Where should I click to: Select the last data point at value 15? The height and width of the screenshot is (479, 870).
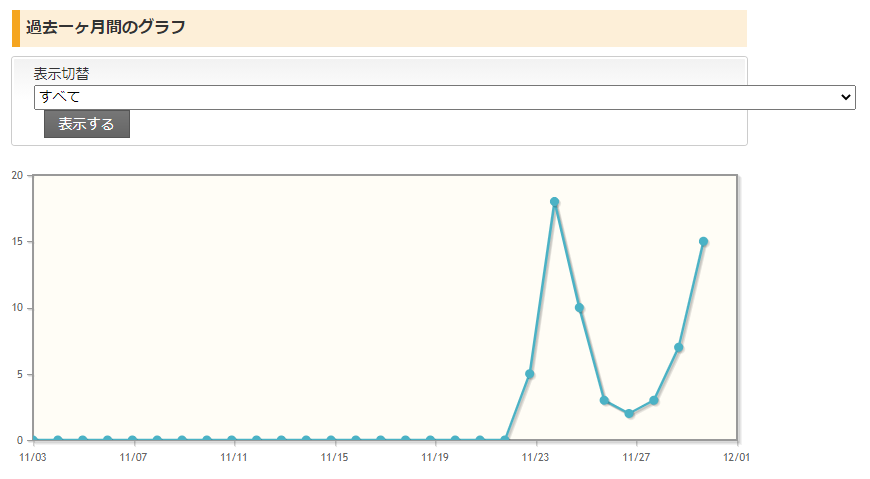[704, 241]
